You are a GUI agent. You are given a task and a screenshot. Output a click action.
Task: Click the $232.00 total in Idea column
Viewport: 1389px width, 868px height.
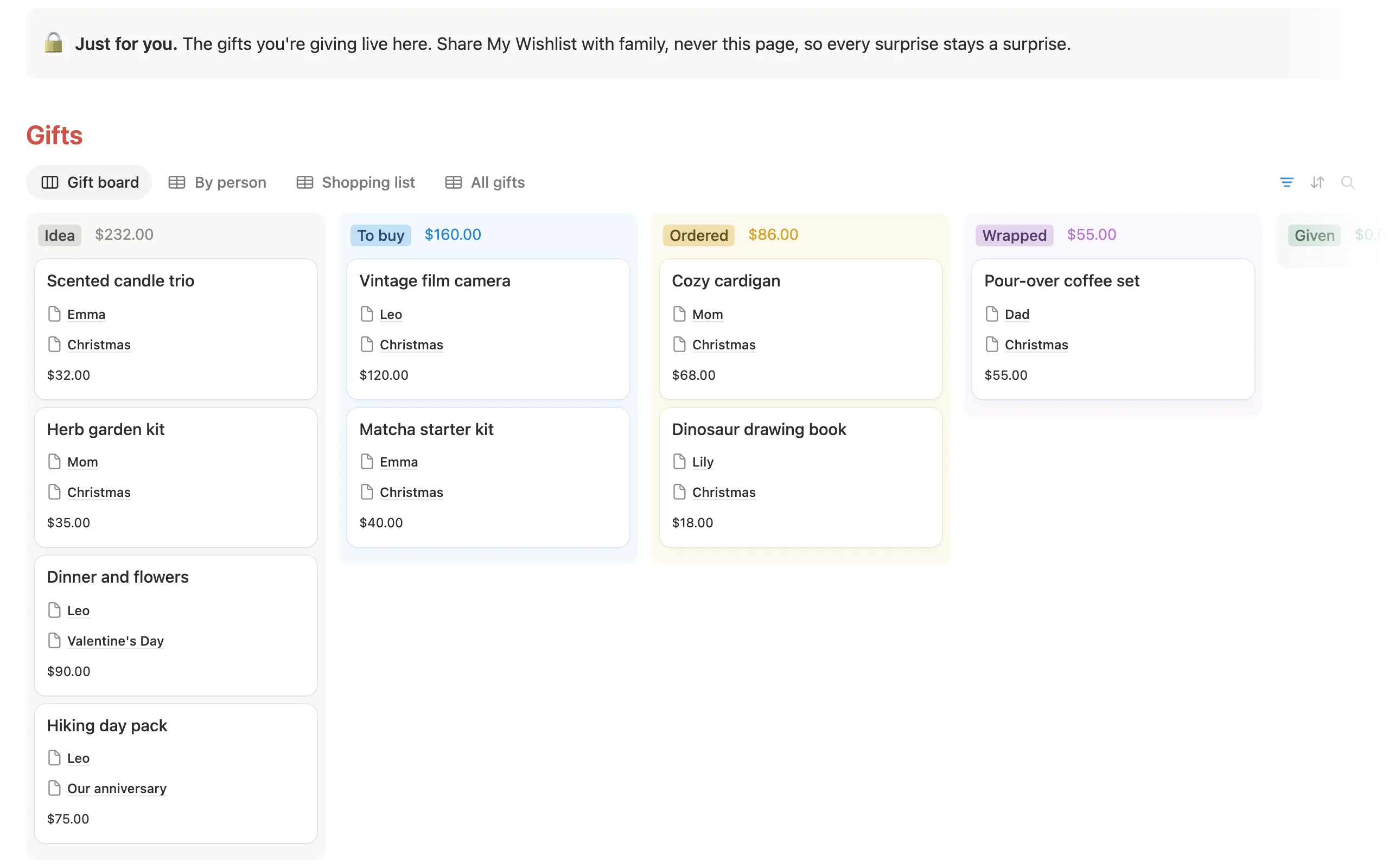point(124,234)
